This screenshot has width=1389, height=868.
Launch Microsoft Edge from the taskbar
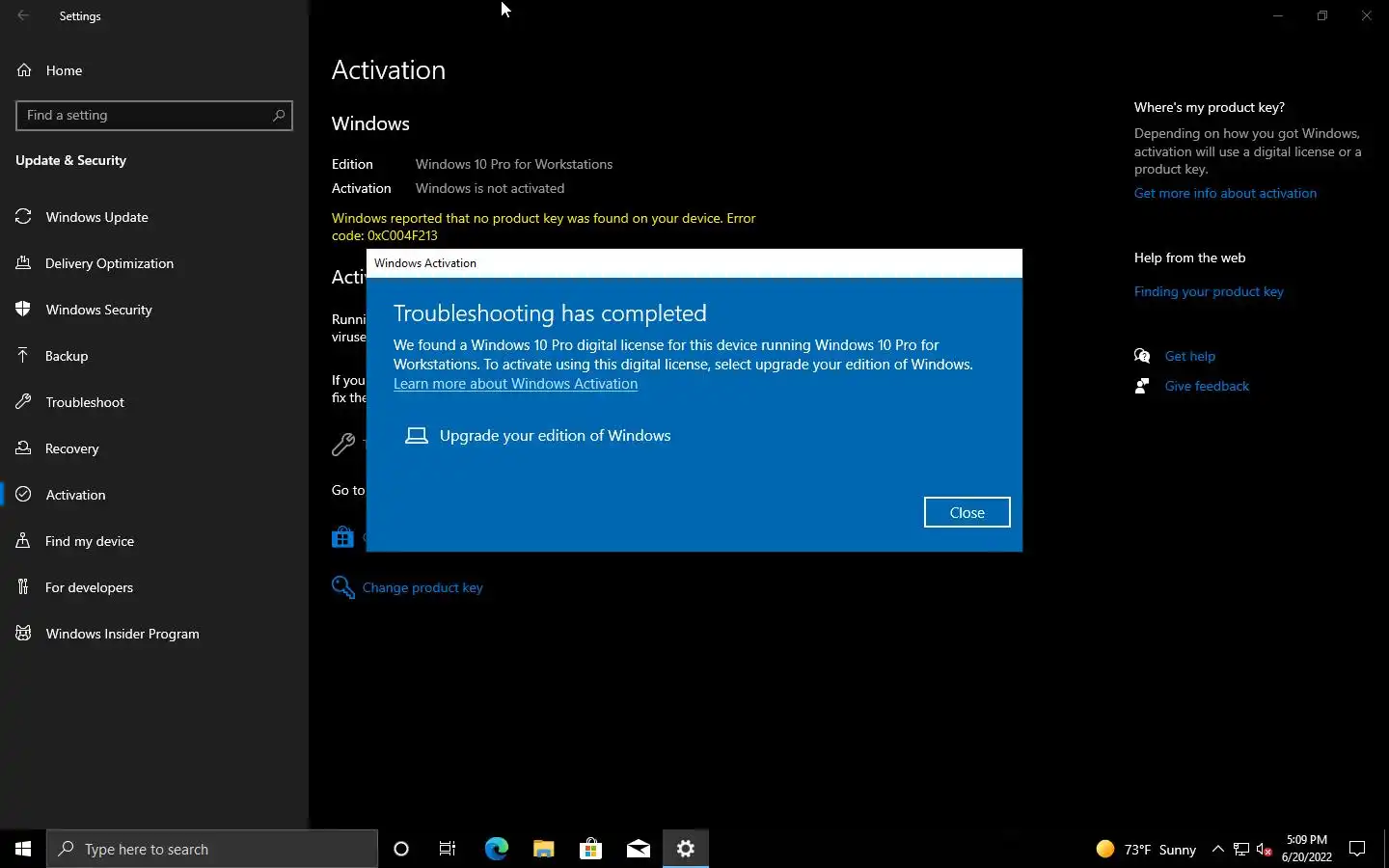click(496, 849)
